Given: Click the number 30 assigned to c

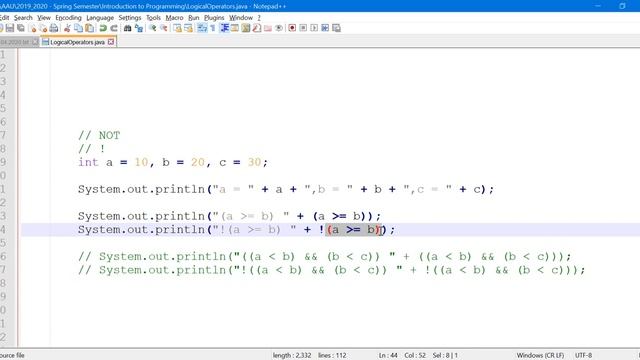Looking at the screenshot, I should pyautogui.click(x=254, y=162).
